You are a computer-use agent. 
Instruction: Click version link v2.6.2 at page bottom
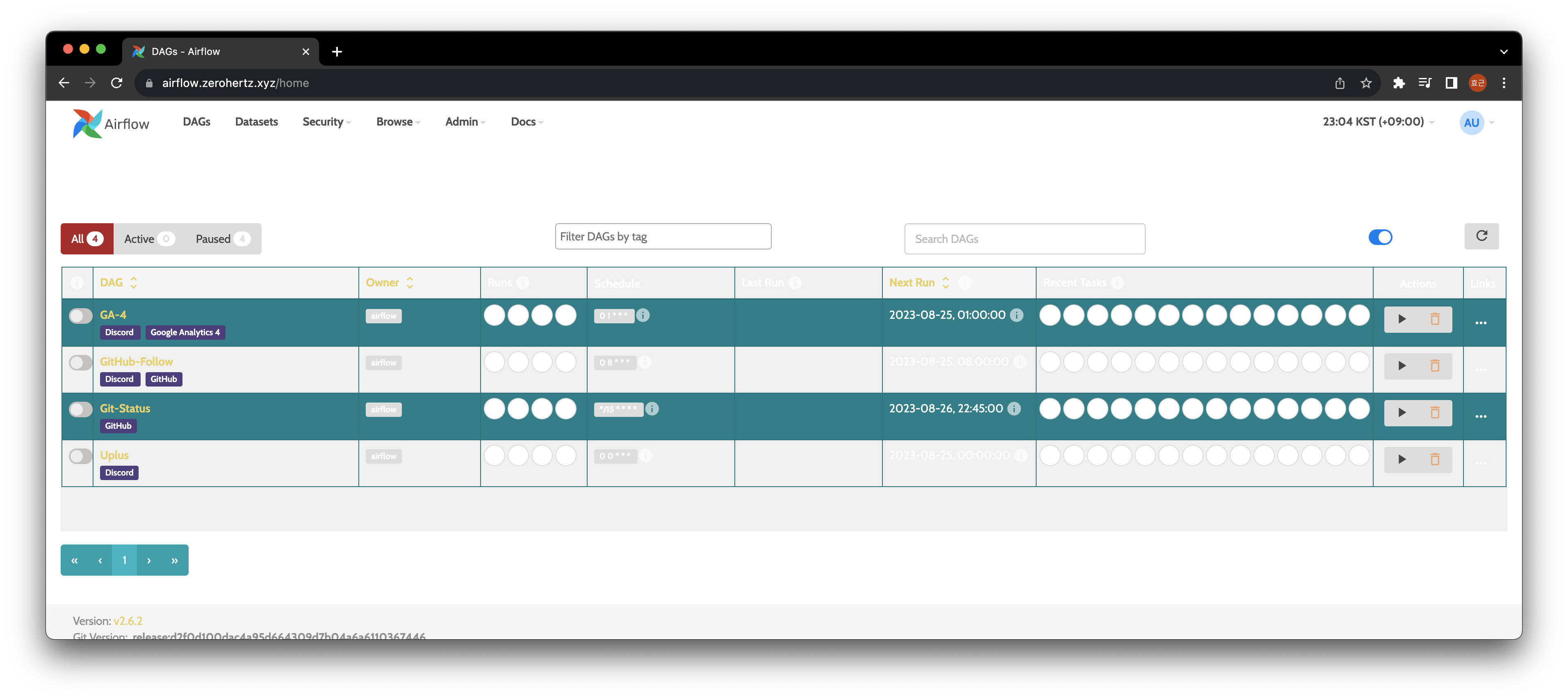tap(128, 621)
